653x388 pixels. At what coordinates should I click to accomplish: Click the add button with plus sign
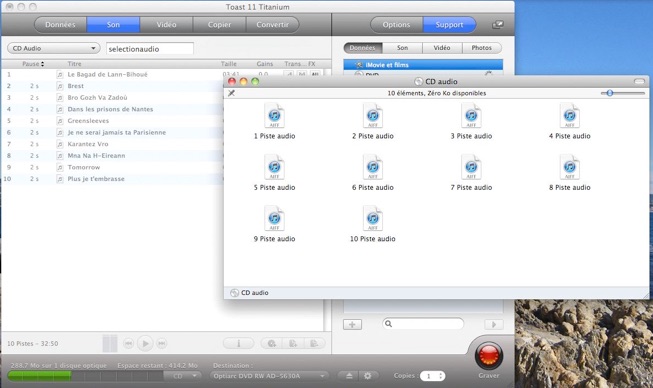352,324
